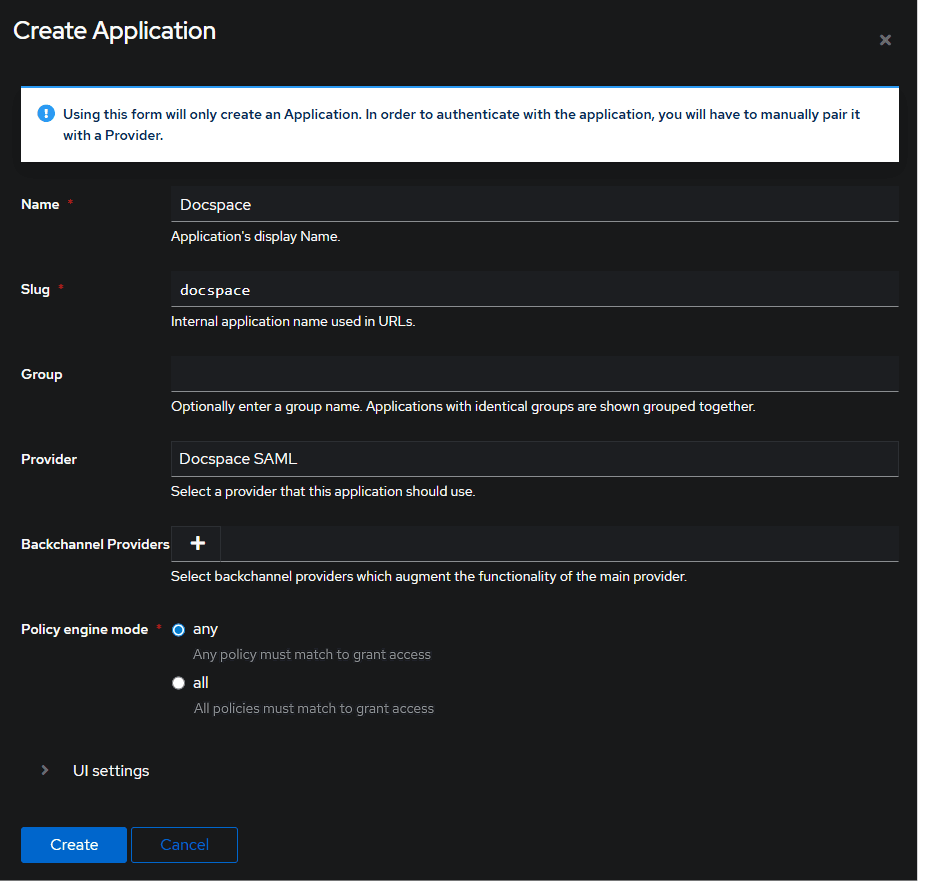Click the Cancel button
939x881 pixels.
pyautogui.click(x=184, y=844)
